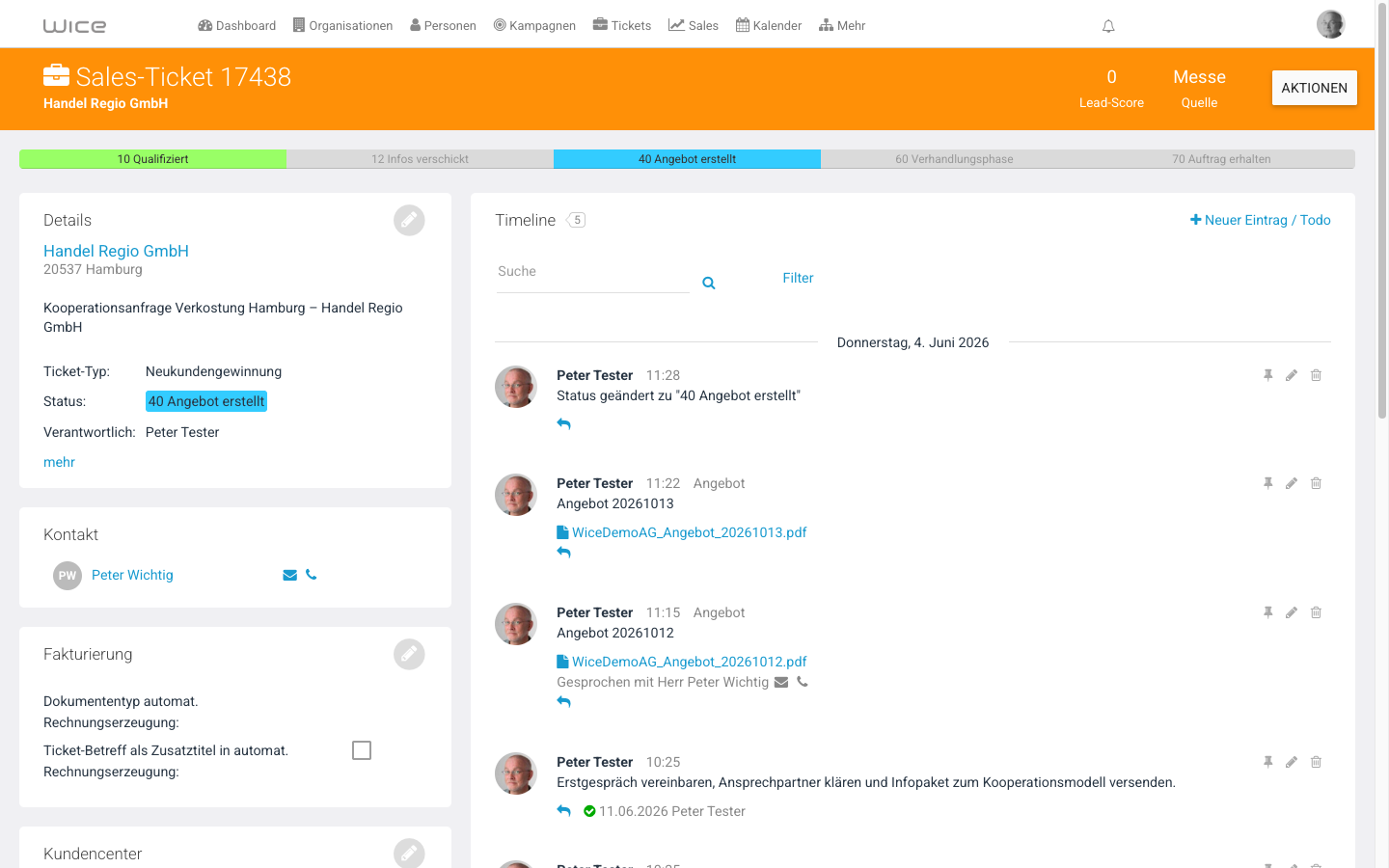1389x868 pixels.
Task: Reply to the Angebot 20261013 entry
Action: [x=564, y=553]
